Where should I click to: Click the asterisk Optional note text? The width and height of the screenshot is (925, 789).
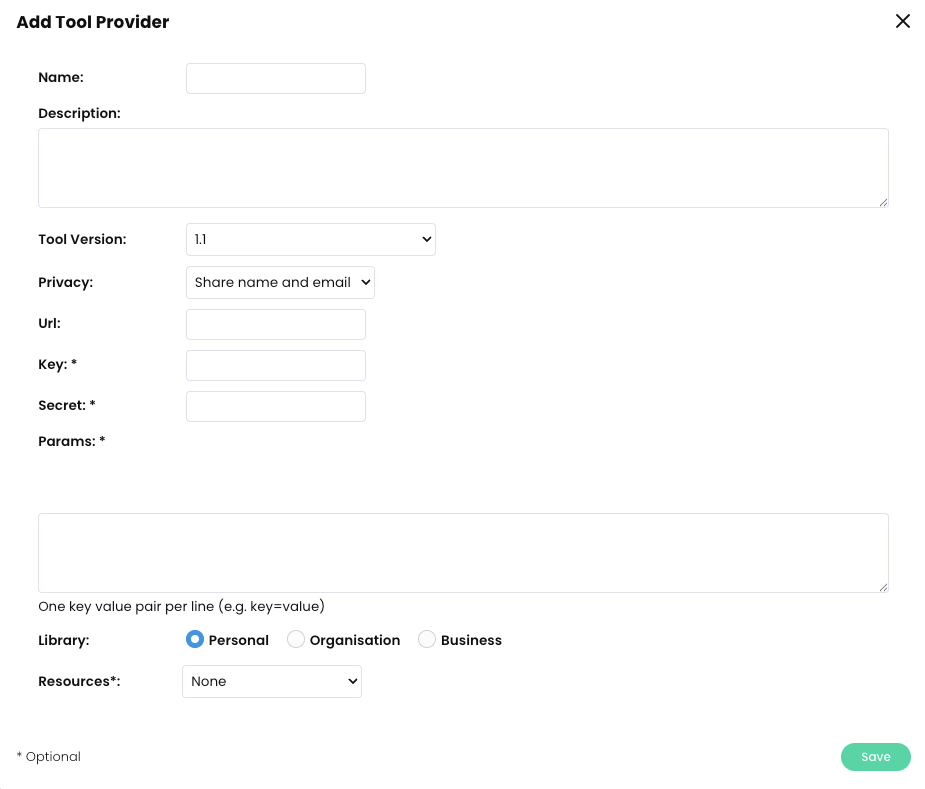48,756
